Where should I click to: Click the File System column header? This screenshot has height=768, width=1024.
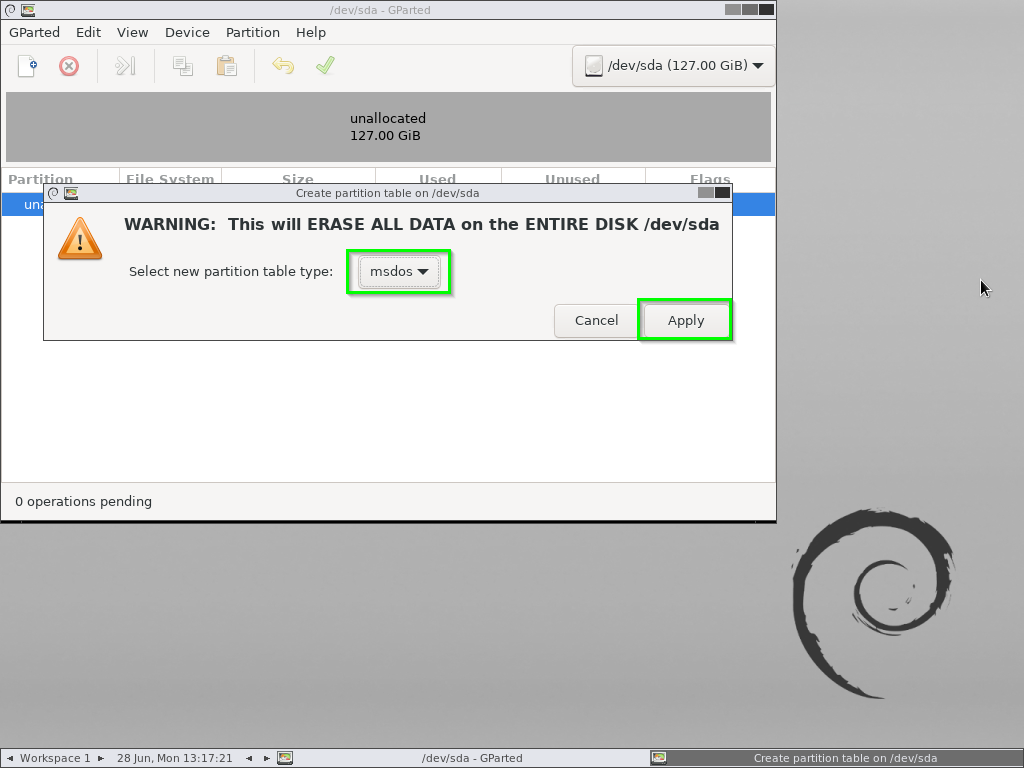170,178
